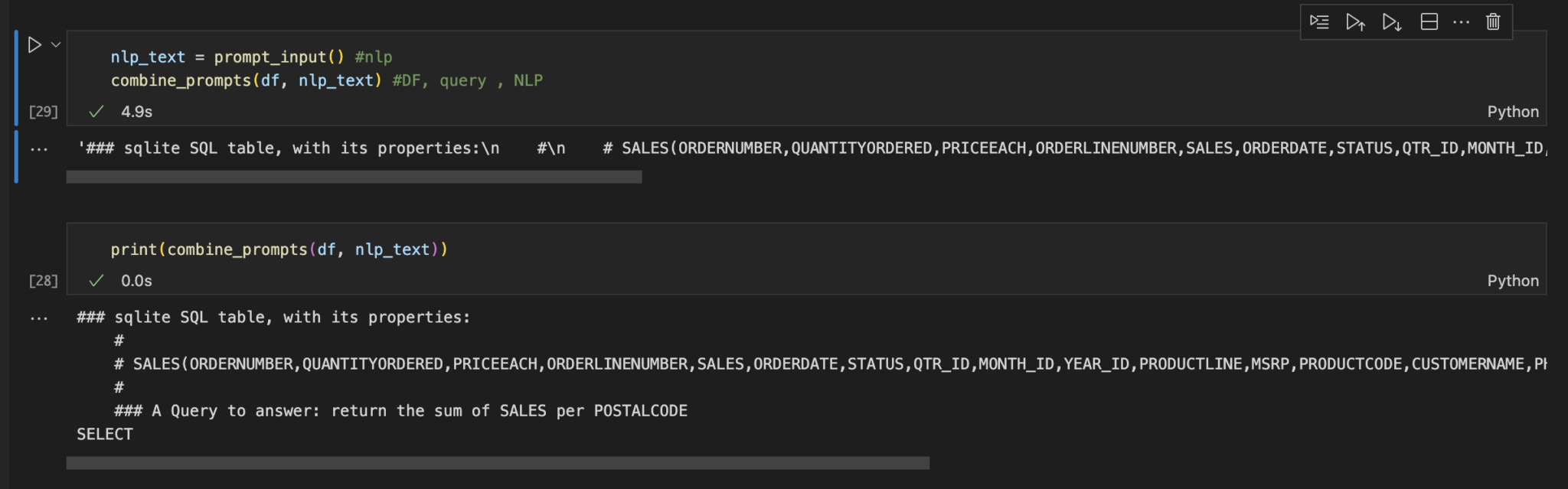Image resolution: width=1568 pixels, height=489 pixels.
Task: Click the 4.9s execution time label
Action: [136, 111]
